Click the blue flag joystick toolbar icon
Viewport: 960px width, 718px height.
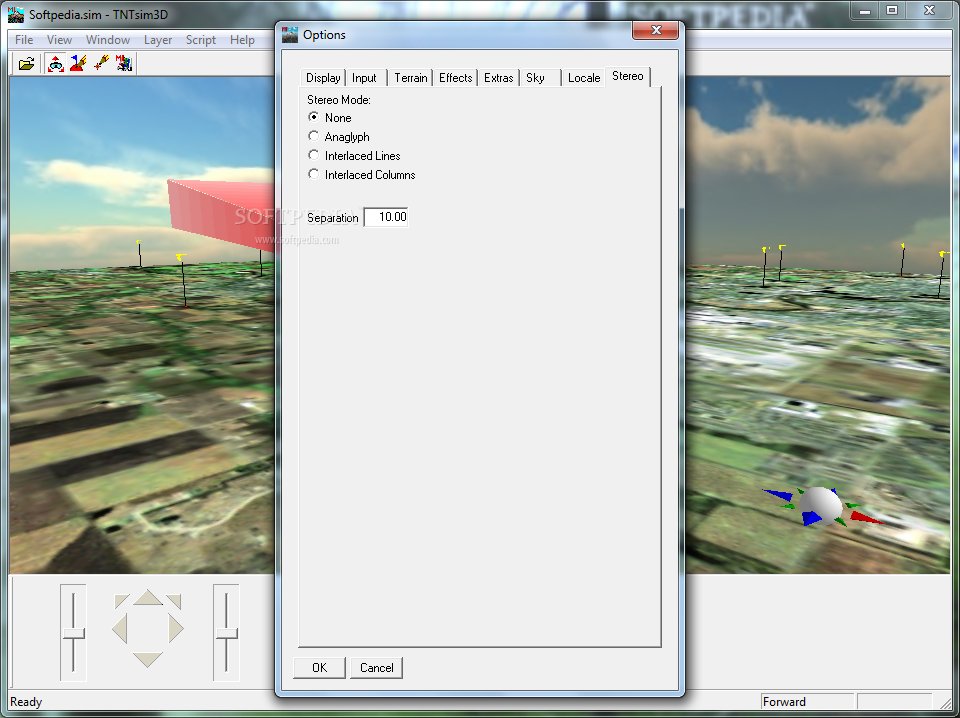[x=78, y=63]
